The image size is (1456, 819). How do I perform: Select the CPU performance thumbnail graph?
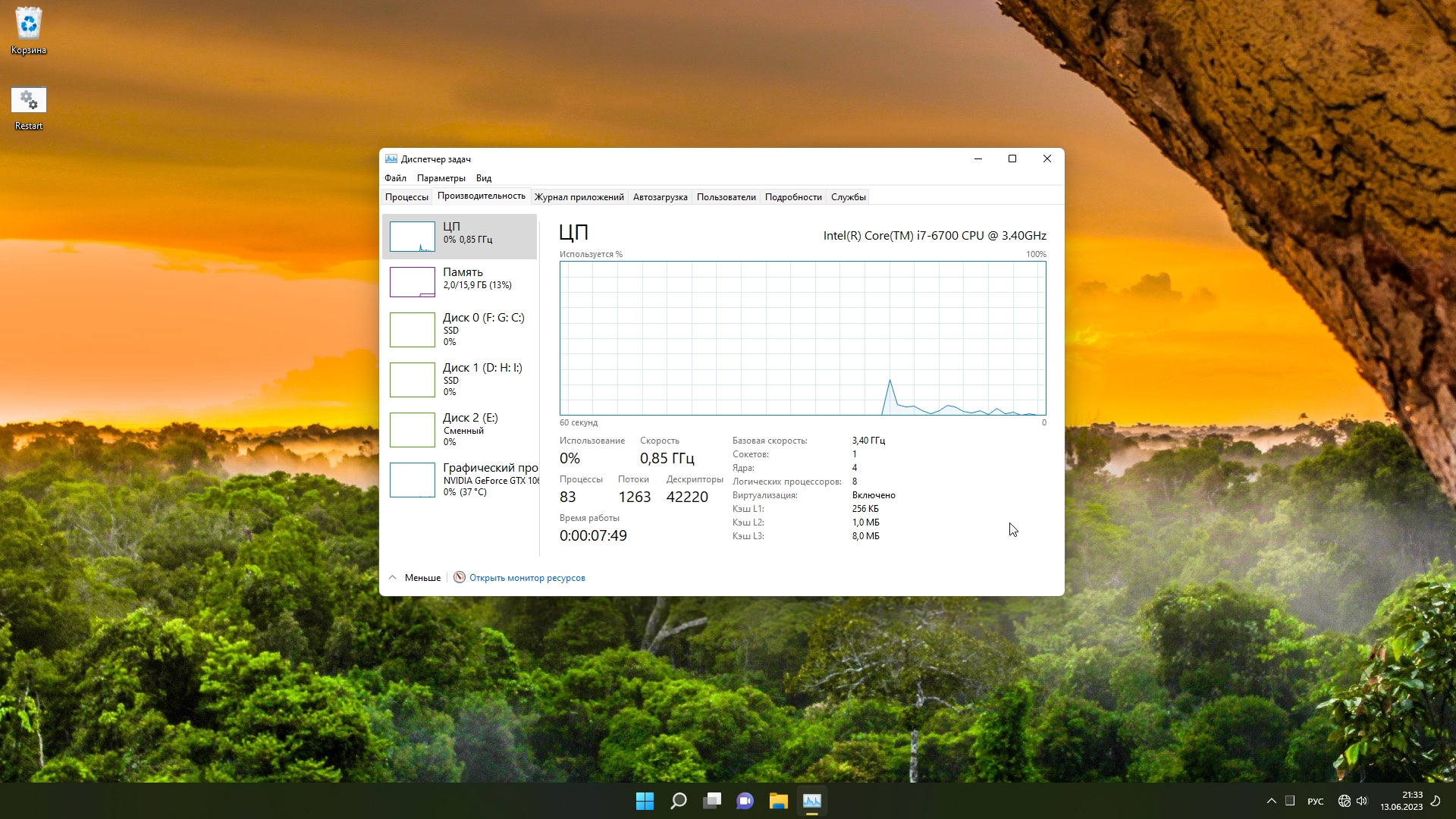tap(412, 237)
